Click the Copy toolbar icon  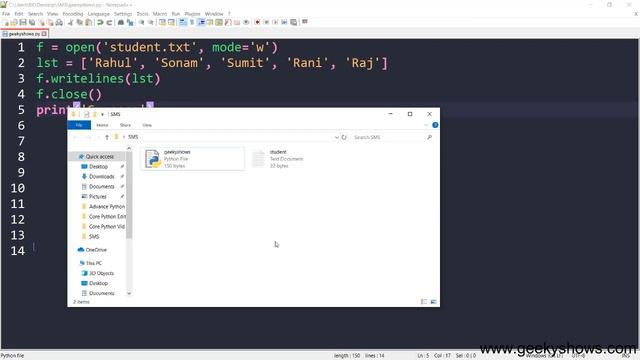pyautogui.click(x=79, y=22)
